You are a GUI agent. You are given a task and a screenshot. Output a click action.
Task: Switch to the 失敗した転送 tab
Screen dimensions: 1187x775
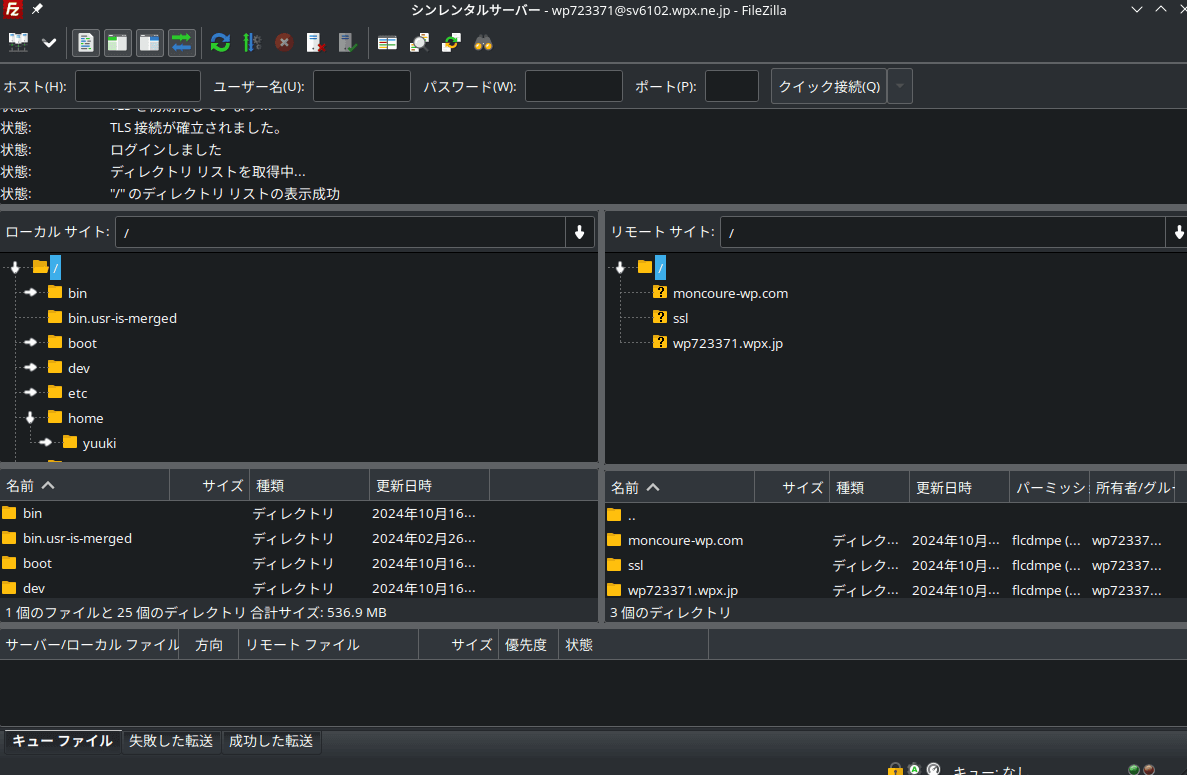(171, 741)
